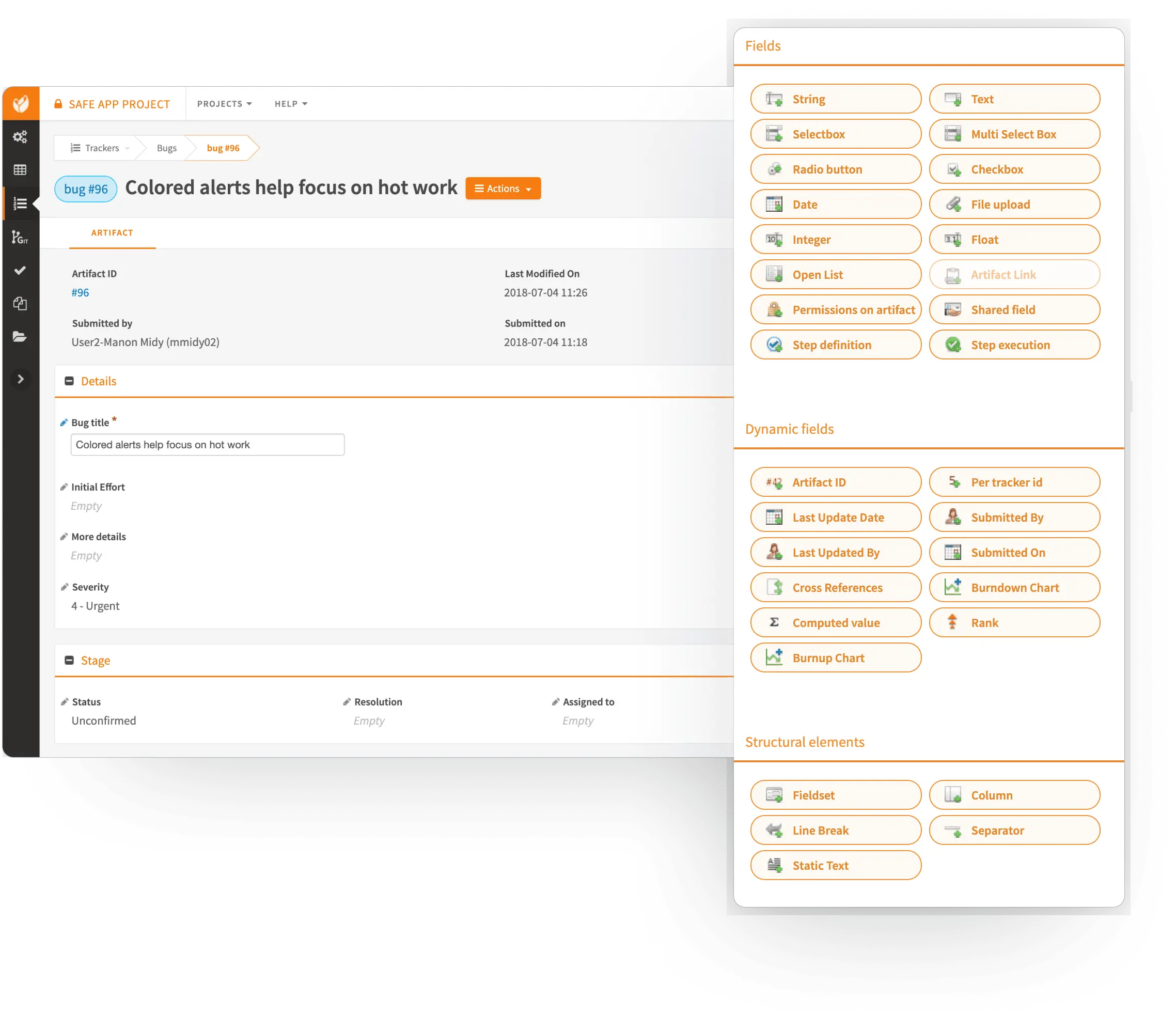The width and height of the screenshot is (1176, 1019).
Task: Click the pencil icon beside Initial Effort
Action: click(x=64, y=488)
